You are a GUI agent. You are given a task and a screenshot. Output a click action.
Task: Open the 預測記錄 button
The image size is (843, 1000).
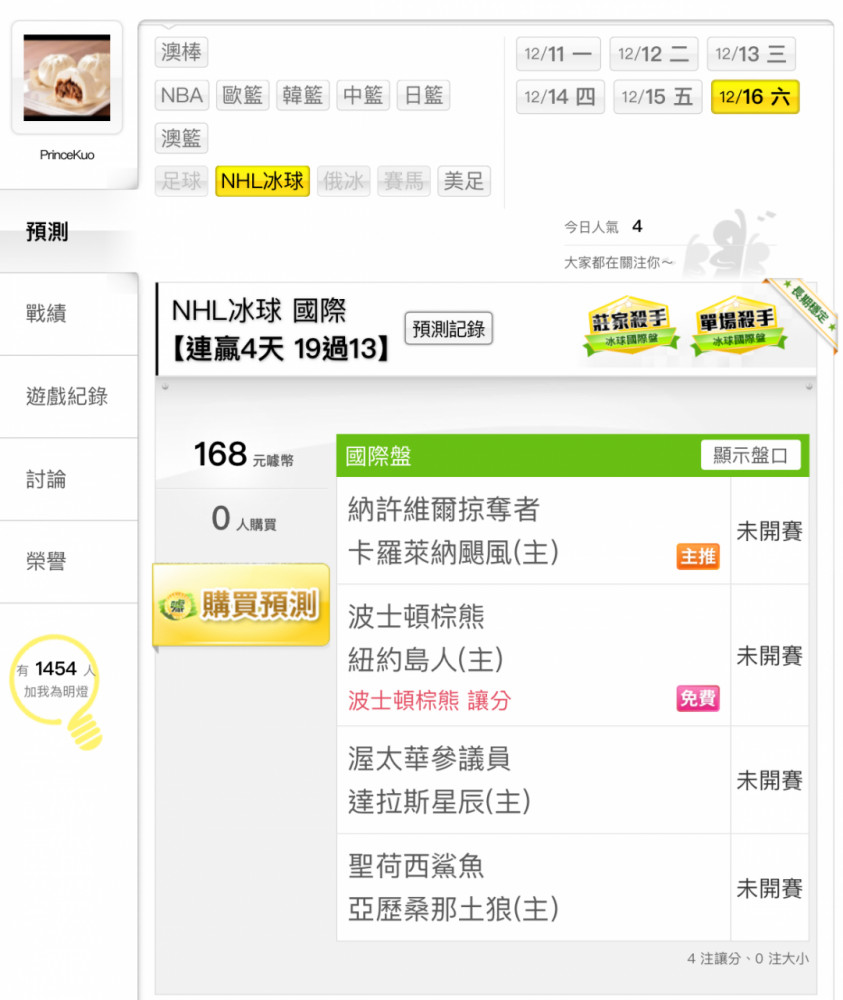(x=448, y=328)
